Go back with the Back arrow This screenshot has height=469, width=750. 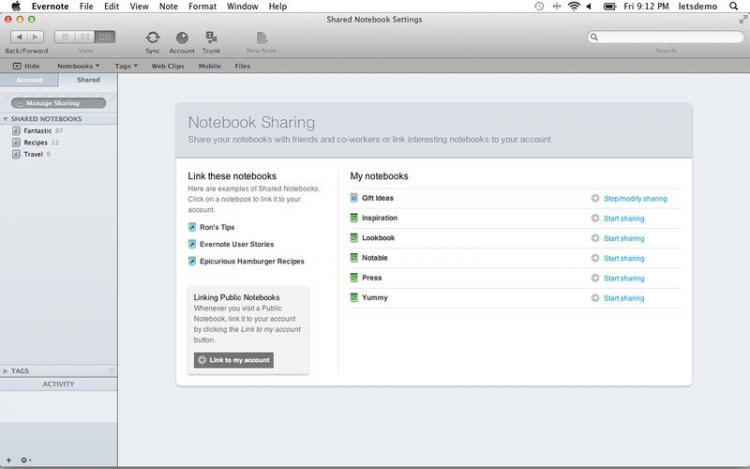click(x=19, y=37)
